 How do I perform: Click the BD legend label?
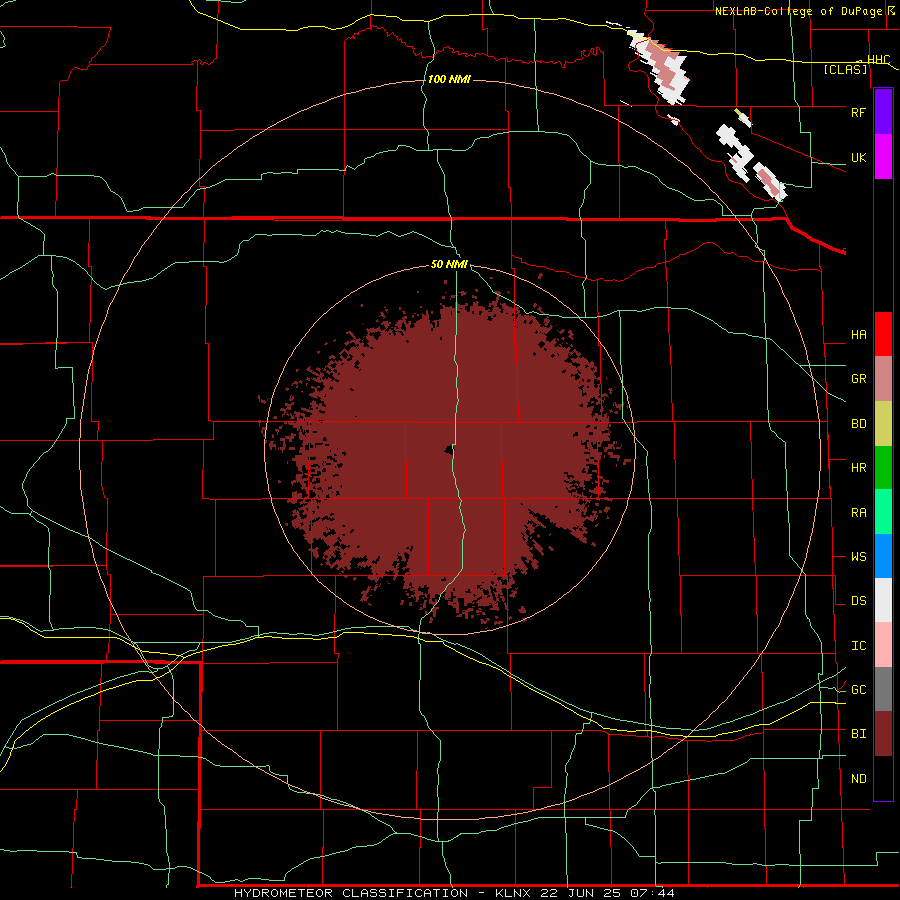coord(858,424)
